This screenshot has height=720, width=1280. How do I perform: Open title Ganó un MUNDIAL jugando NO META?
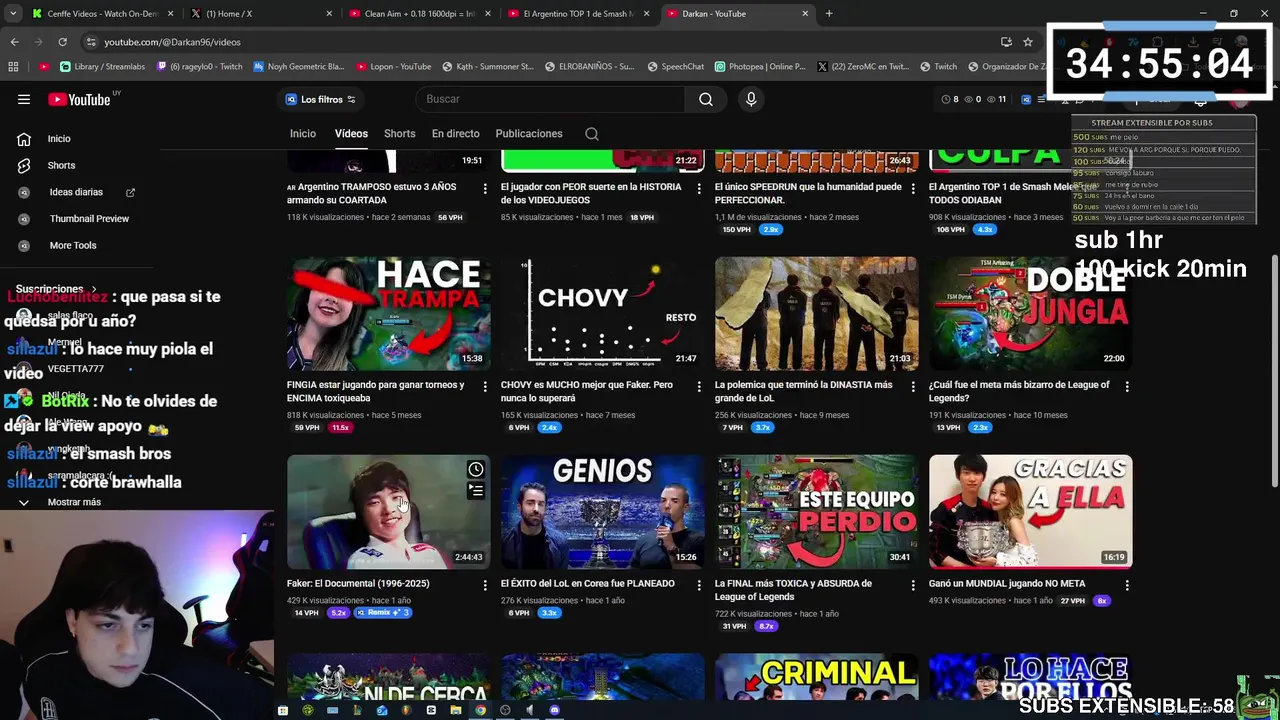point(1007,584)
